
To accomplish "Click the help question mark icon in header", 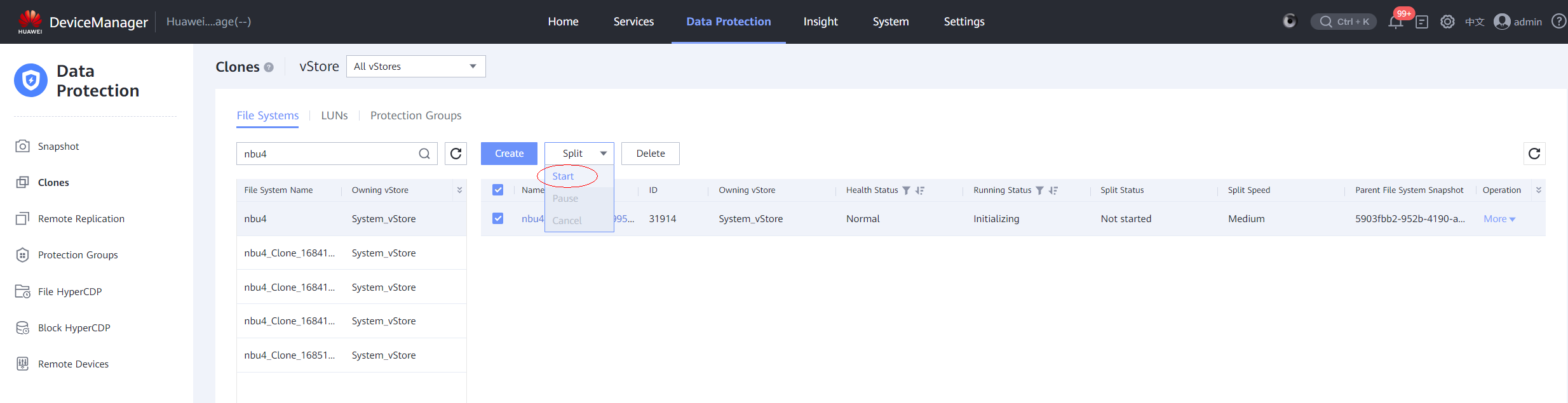I will [x=1558, y=22].
